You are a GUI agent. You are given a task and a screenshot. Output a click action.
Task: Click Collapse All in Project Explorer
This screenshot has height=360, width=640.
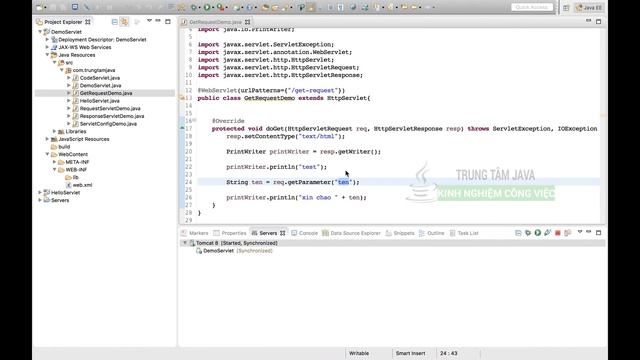tap(115, 22)
